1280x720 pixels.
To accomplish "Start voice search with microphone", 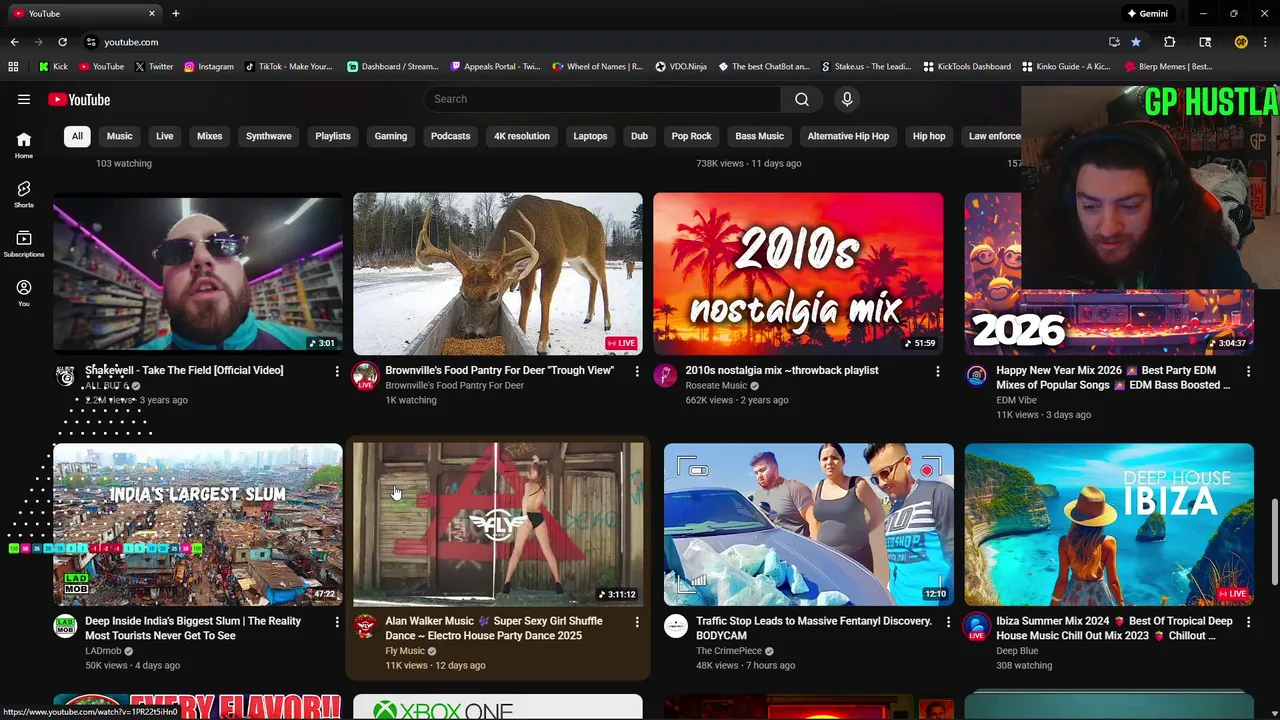I will pyautogui.click(x=847, y=99).
